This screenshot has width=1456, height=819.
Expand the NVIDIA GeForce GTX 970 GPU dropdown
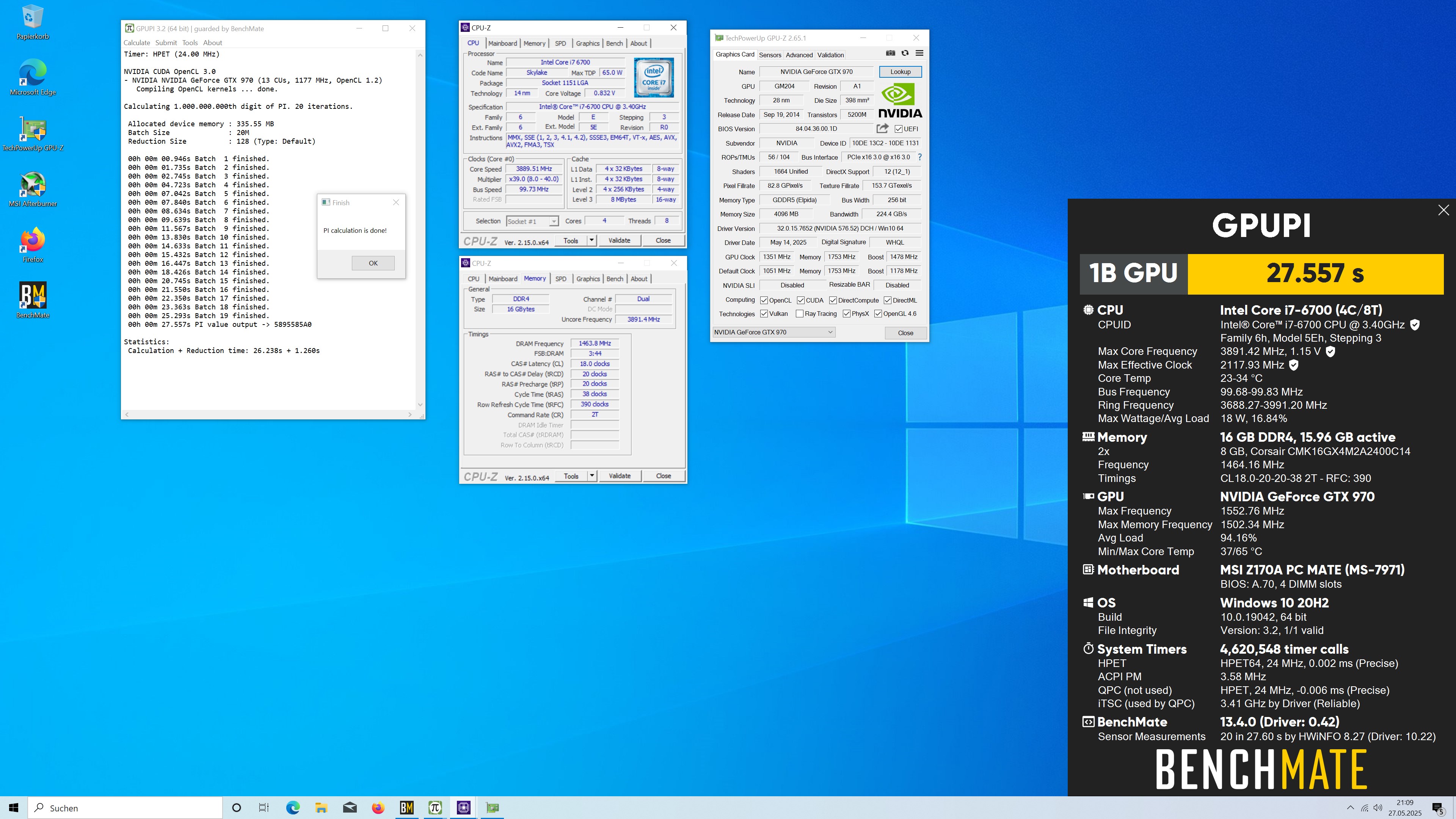(x=774, y=333)
